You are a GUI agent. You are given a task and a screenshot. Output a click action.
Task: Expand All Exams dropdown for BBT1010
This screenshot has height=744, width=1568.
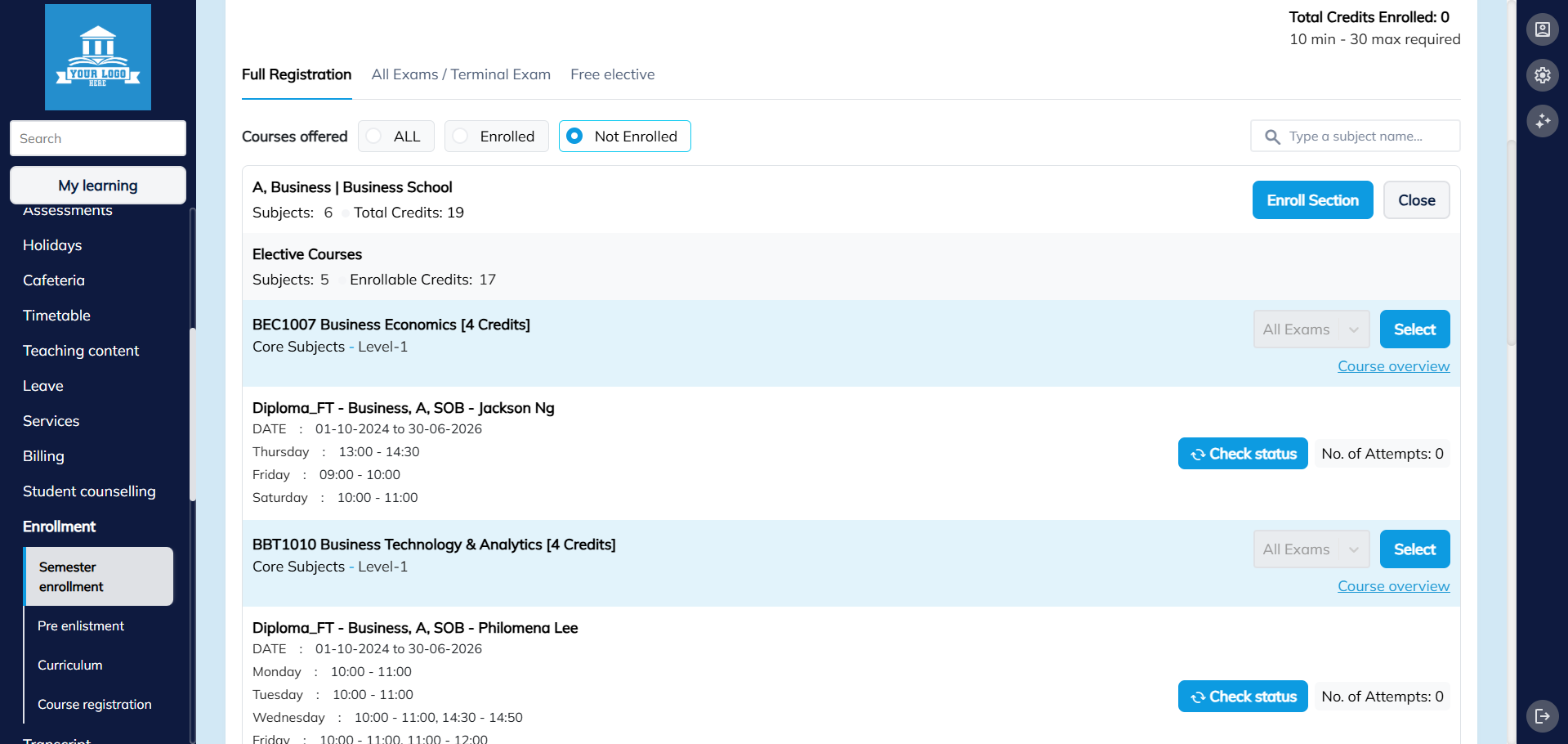click(1311, 549)
